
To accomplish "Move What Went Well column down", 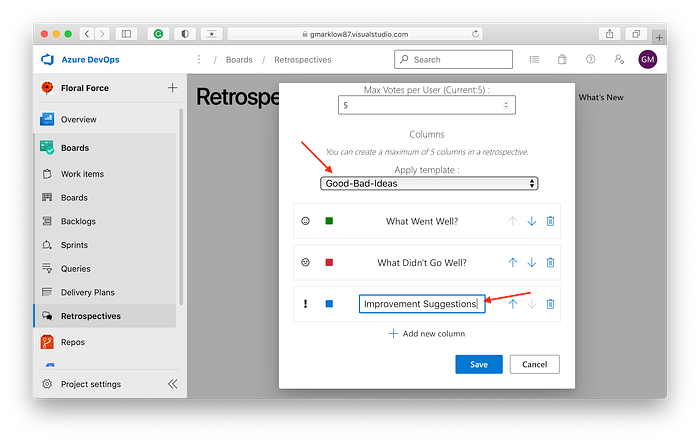I will 531,221.
